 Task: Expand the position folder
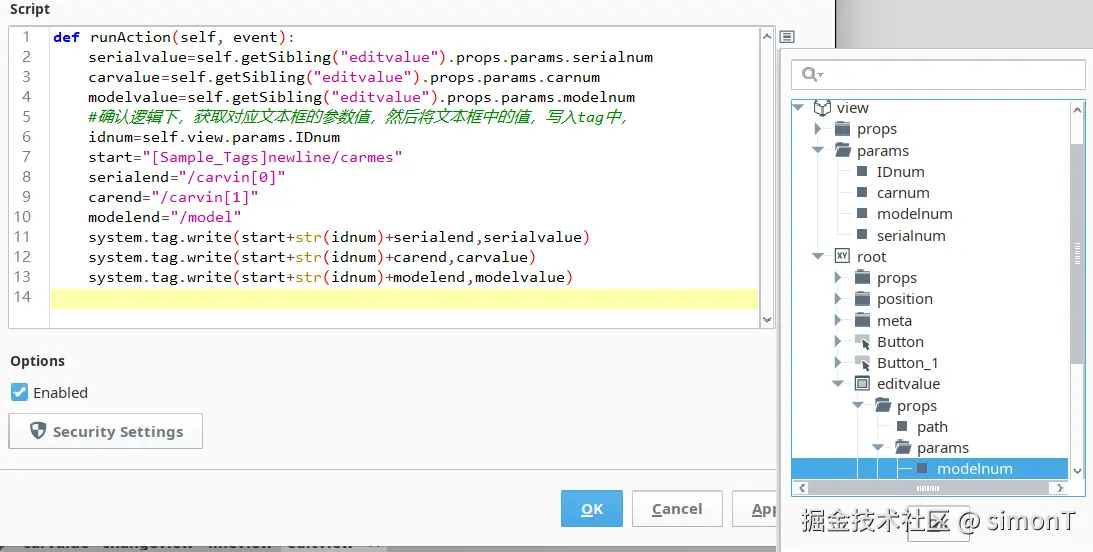coord(839,299)
